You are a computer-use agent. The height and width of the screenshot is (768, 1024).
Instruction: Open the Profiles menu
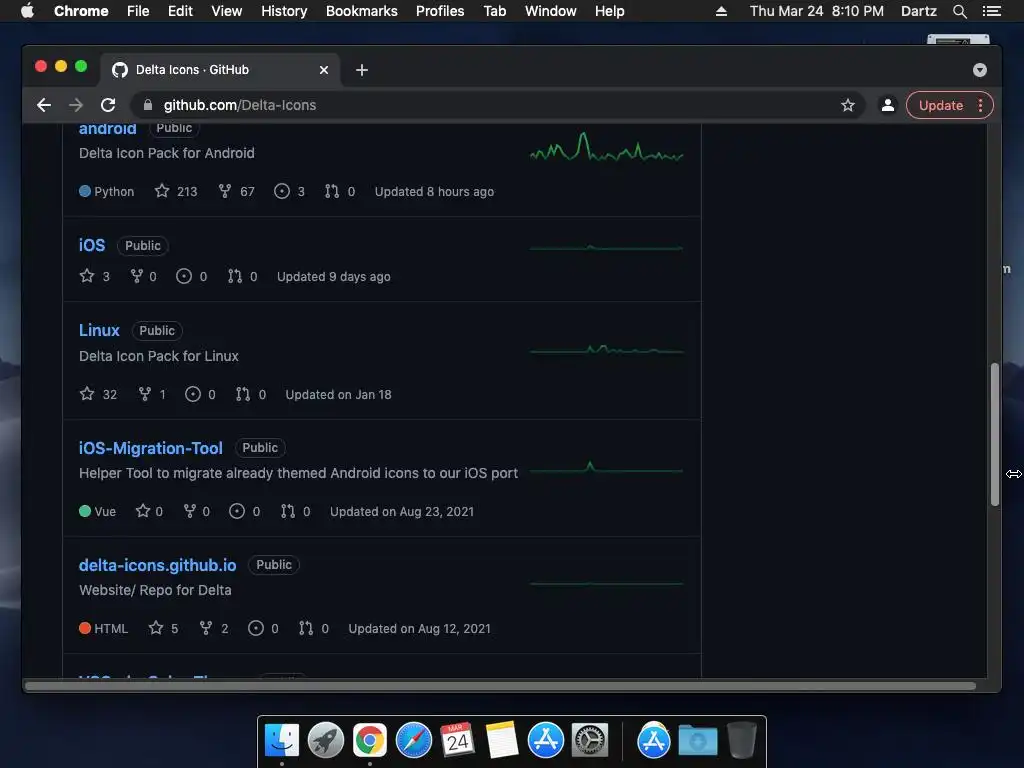440,11
